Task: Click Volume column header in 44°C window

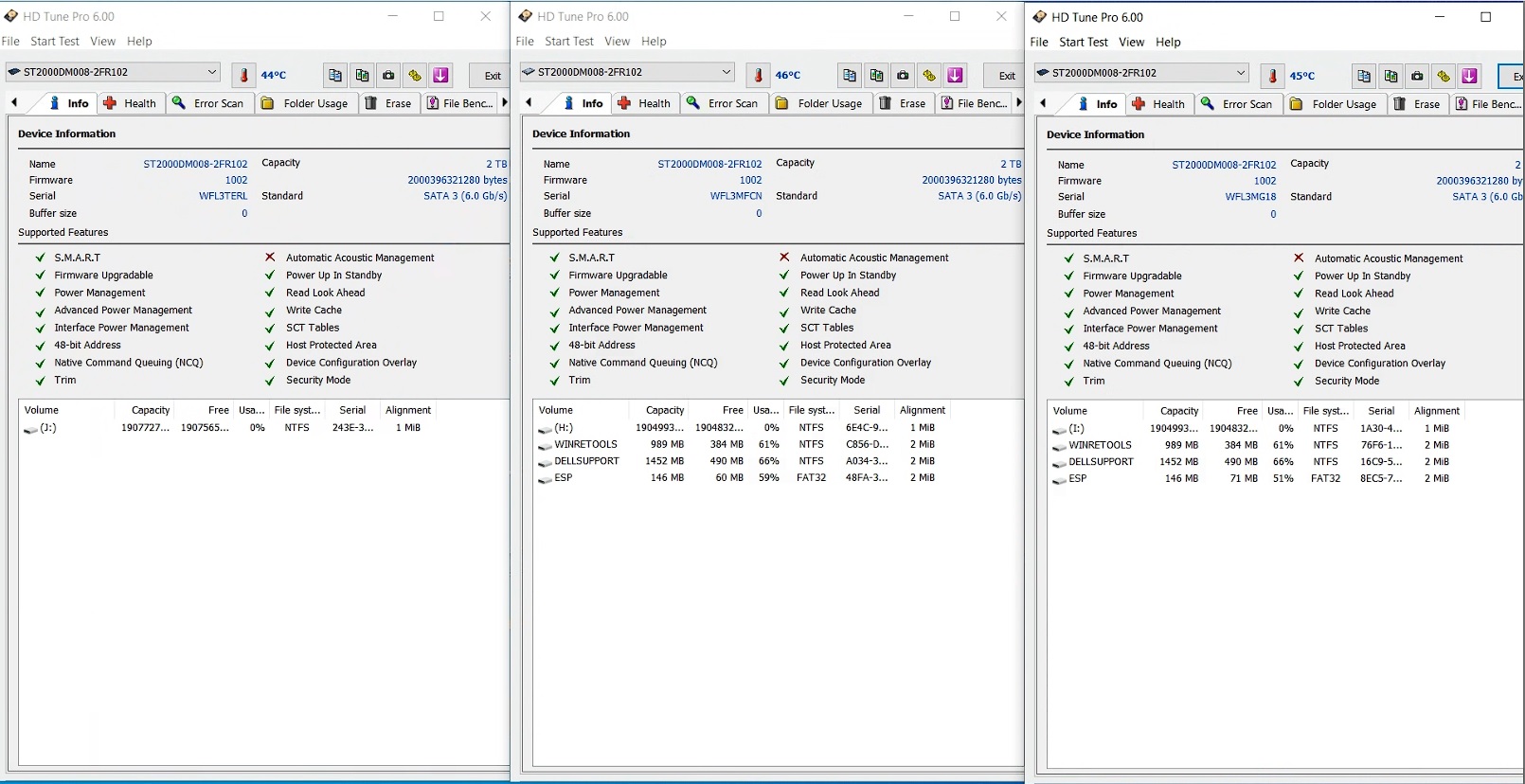Action: coord(67,410)
